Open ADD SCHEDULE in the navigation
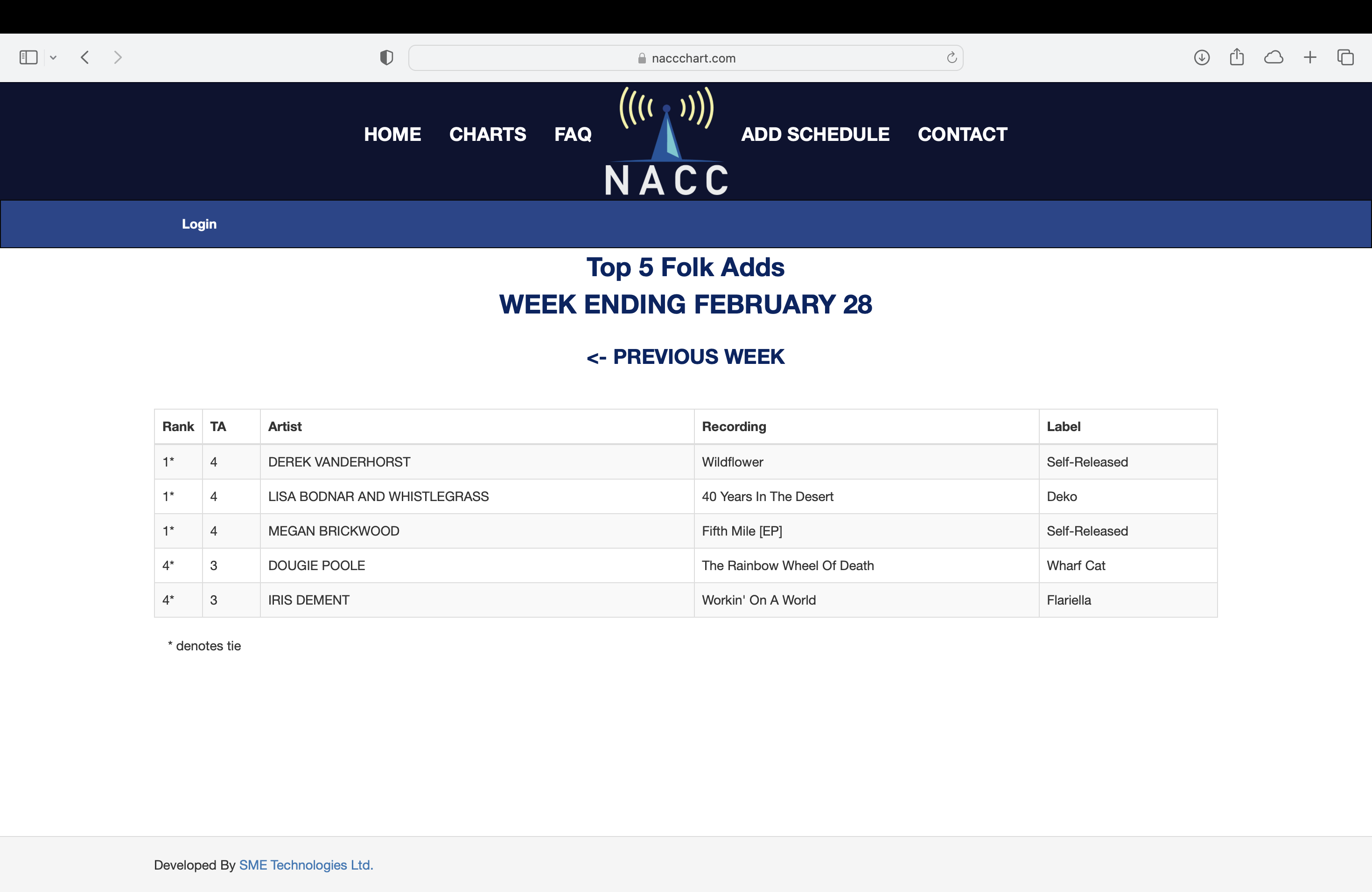 pos(814,134)
